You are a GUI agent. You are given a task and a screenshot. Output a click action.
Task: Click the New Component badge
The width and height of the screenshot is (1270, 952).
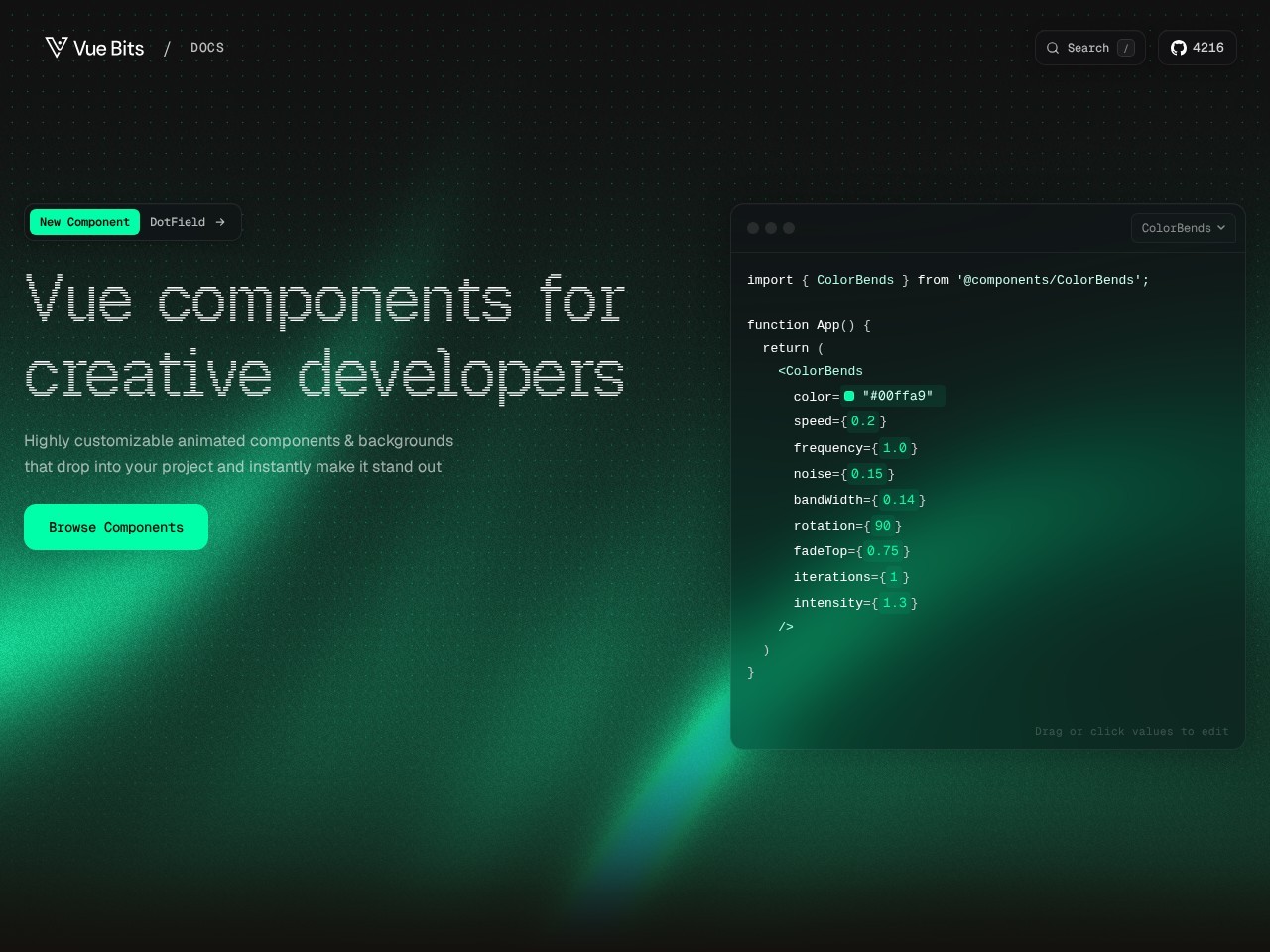click(x=84, y=222)
